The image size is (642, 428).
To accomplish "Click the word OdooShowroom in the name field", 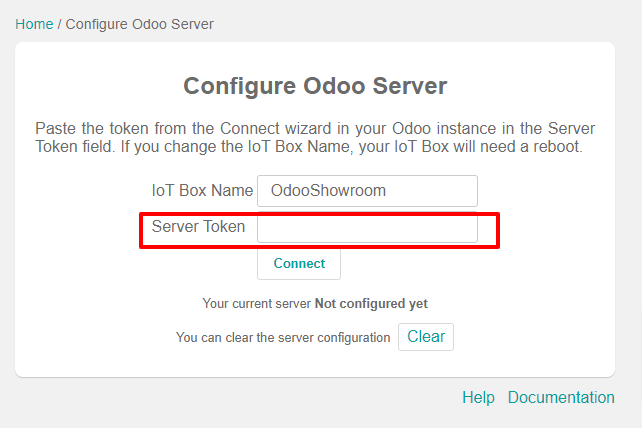I will (328, 190).
